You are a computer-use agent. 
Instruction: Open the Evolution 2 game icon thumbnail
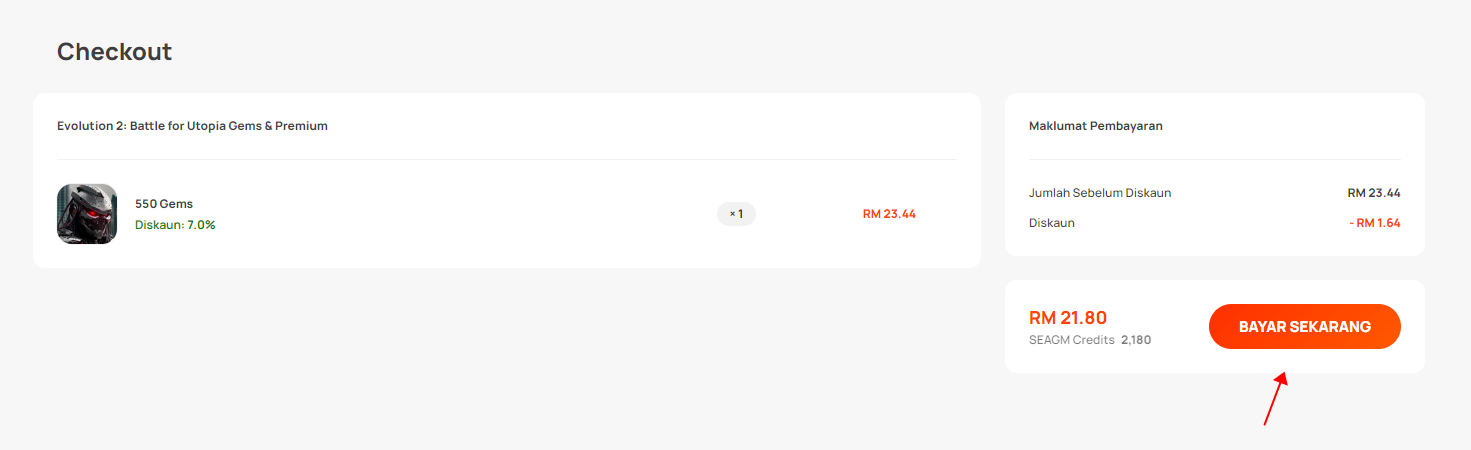point(87,214)
